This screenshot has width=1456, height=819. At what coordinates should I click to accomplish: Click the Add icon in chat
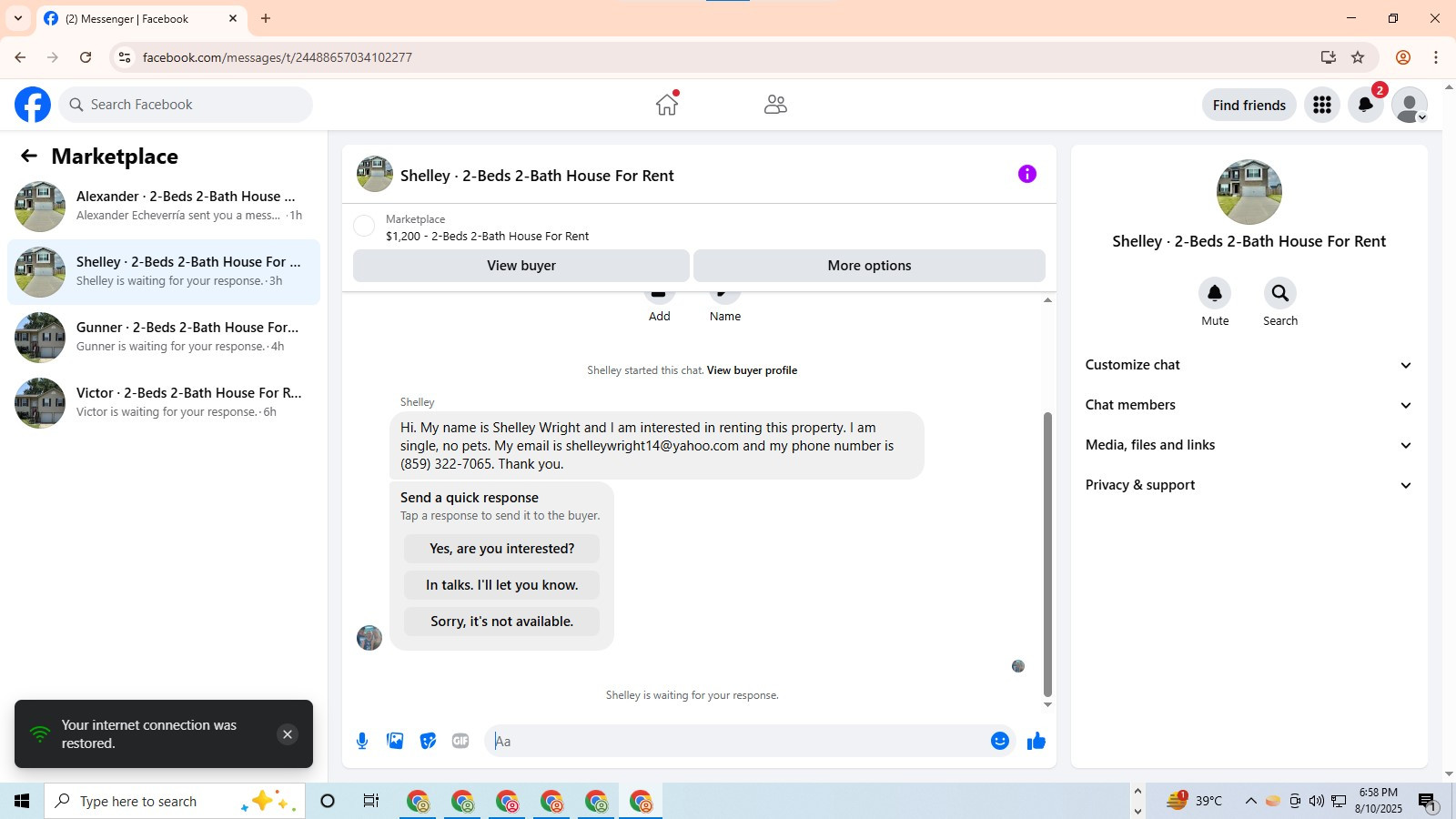[660, 296]
